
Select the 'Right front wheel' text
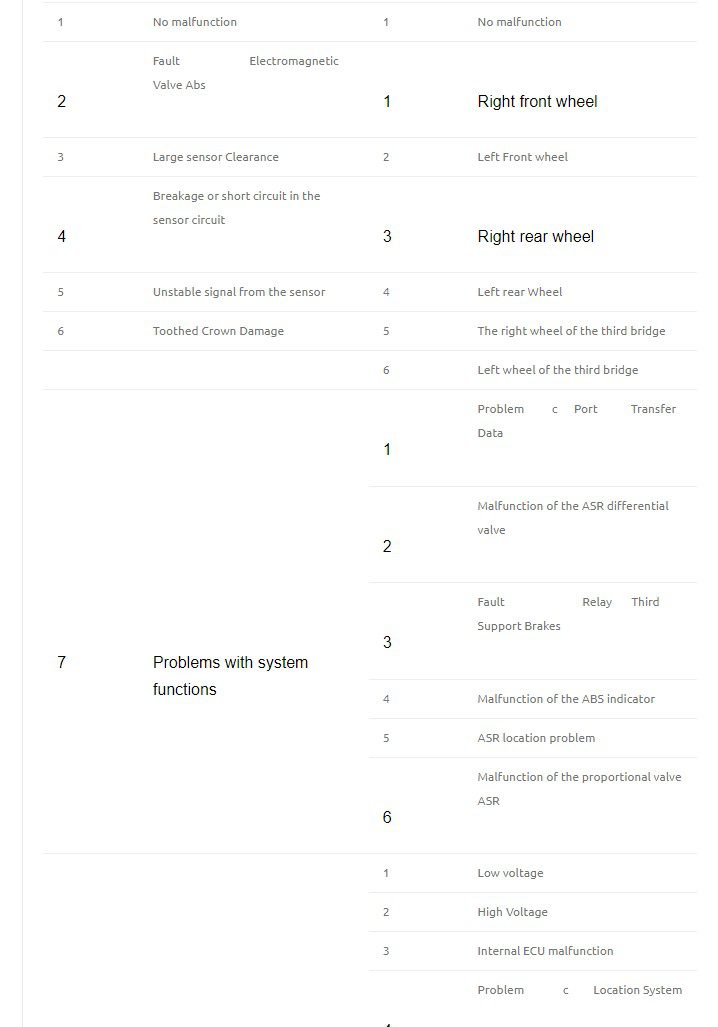pyautogui.click(x=537, y=101)
